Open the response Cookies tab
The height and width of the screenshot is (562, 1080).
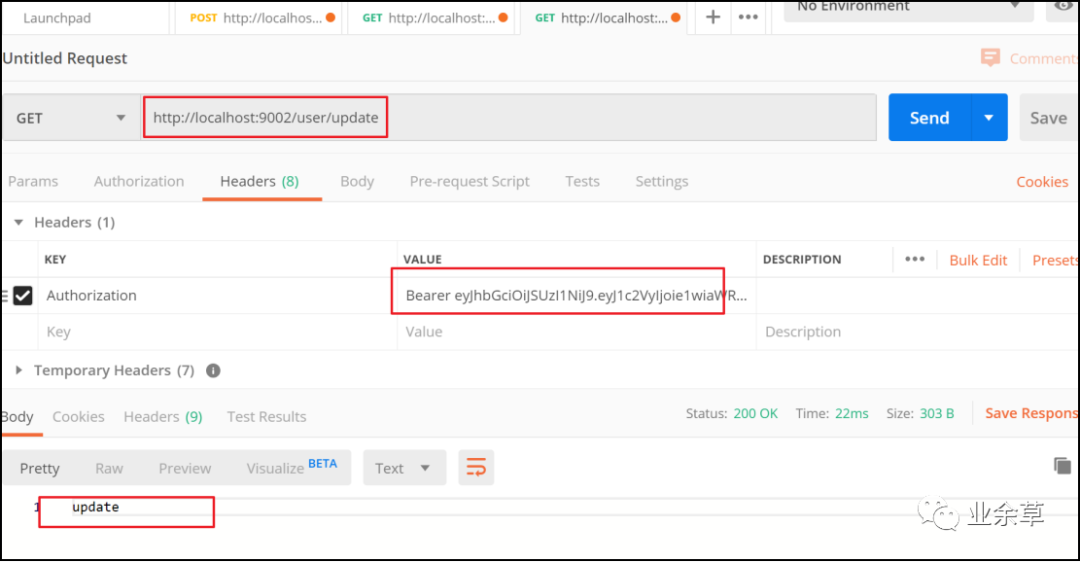(x=79, y=417)
